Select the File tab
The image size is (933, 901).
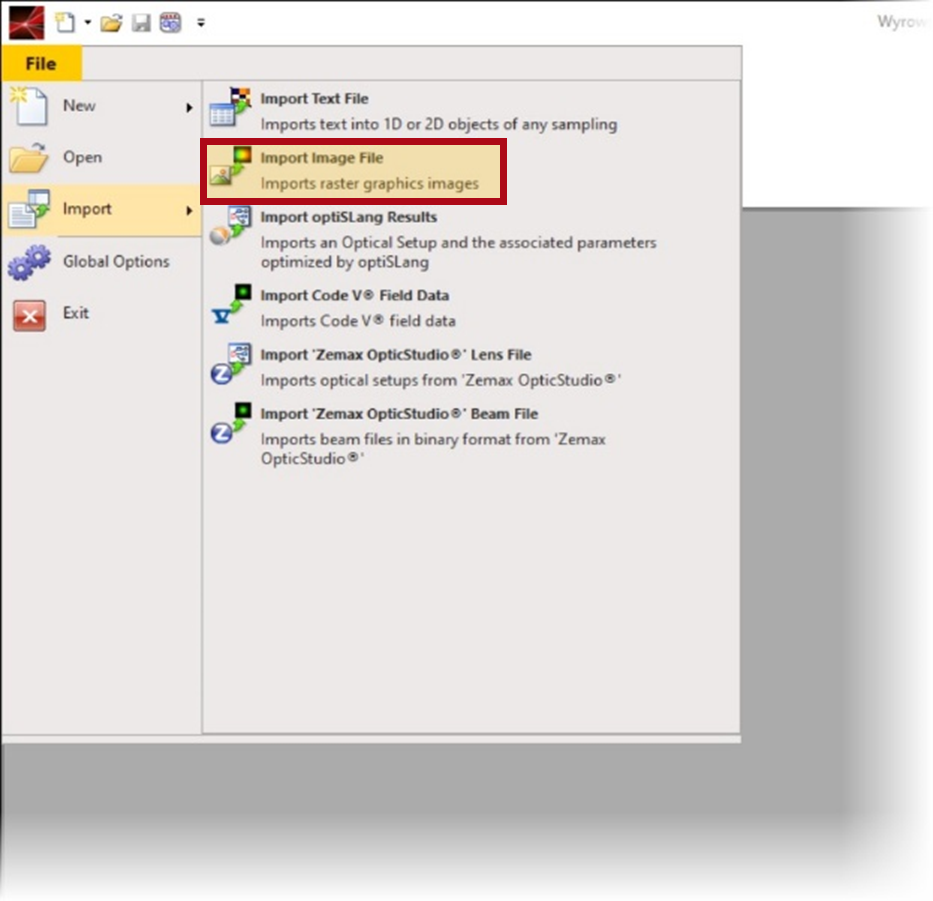tap(41, 64)
